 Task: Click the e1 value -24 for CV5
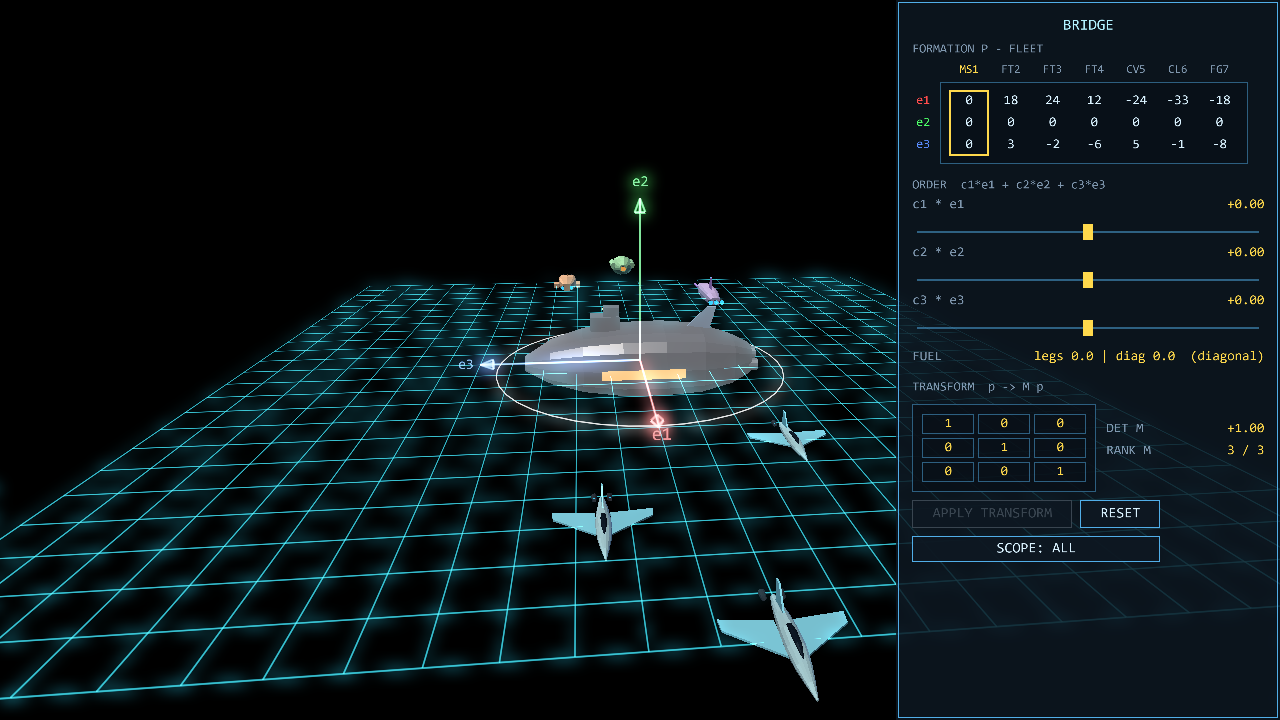click(x=1136, y=100)
